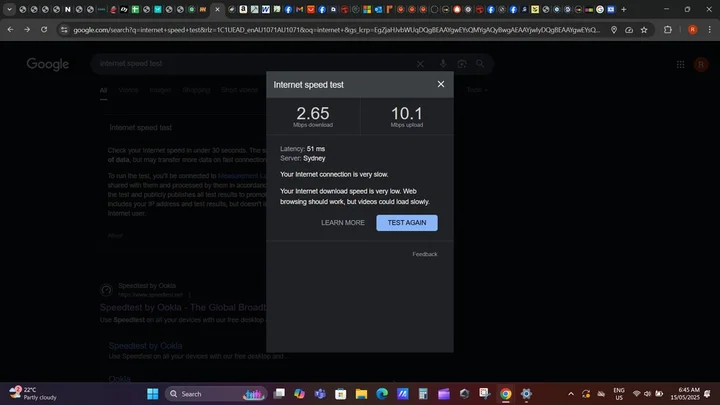Open the weather widget showing 22°C
Screen dimensions: 720x405
(x=33, y=394)
